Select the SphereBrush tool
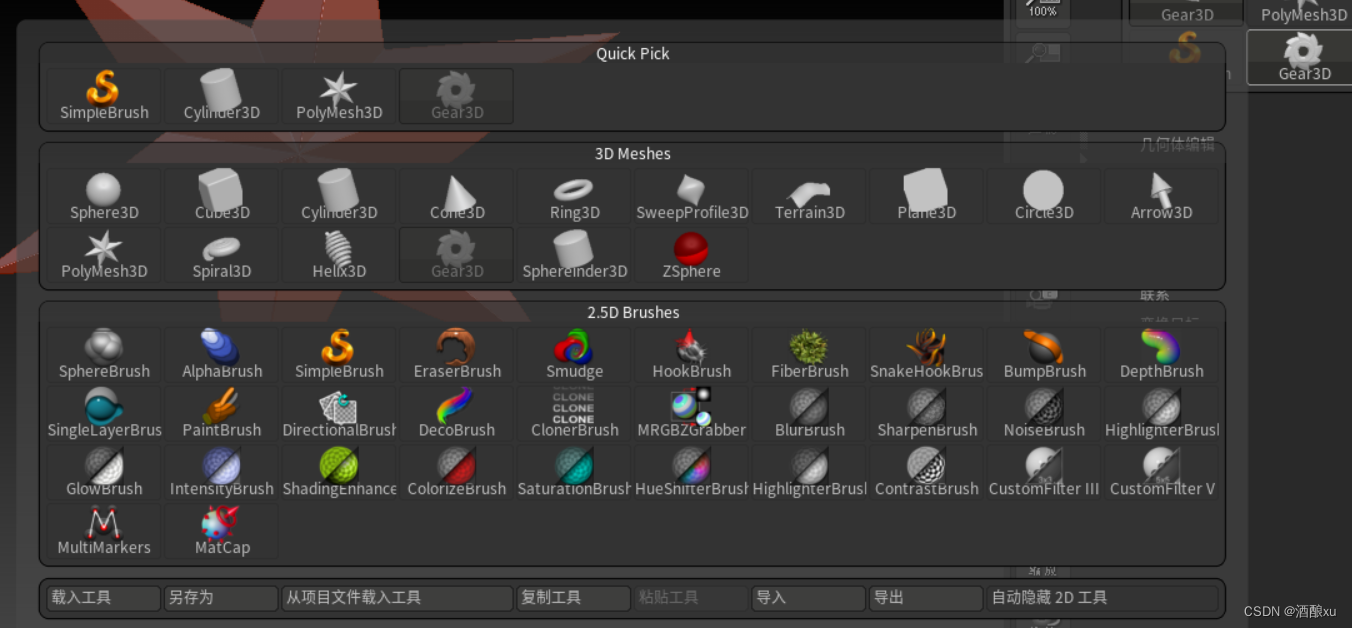Image resolution: width=1352 pixels, height=628 pixels. (x=104, y=356)
